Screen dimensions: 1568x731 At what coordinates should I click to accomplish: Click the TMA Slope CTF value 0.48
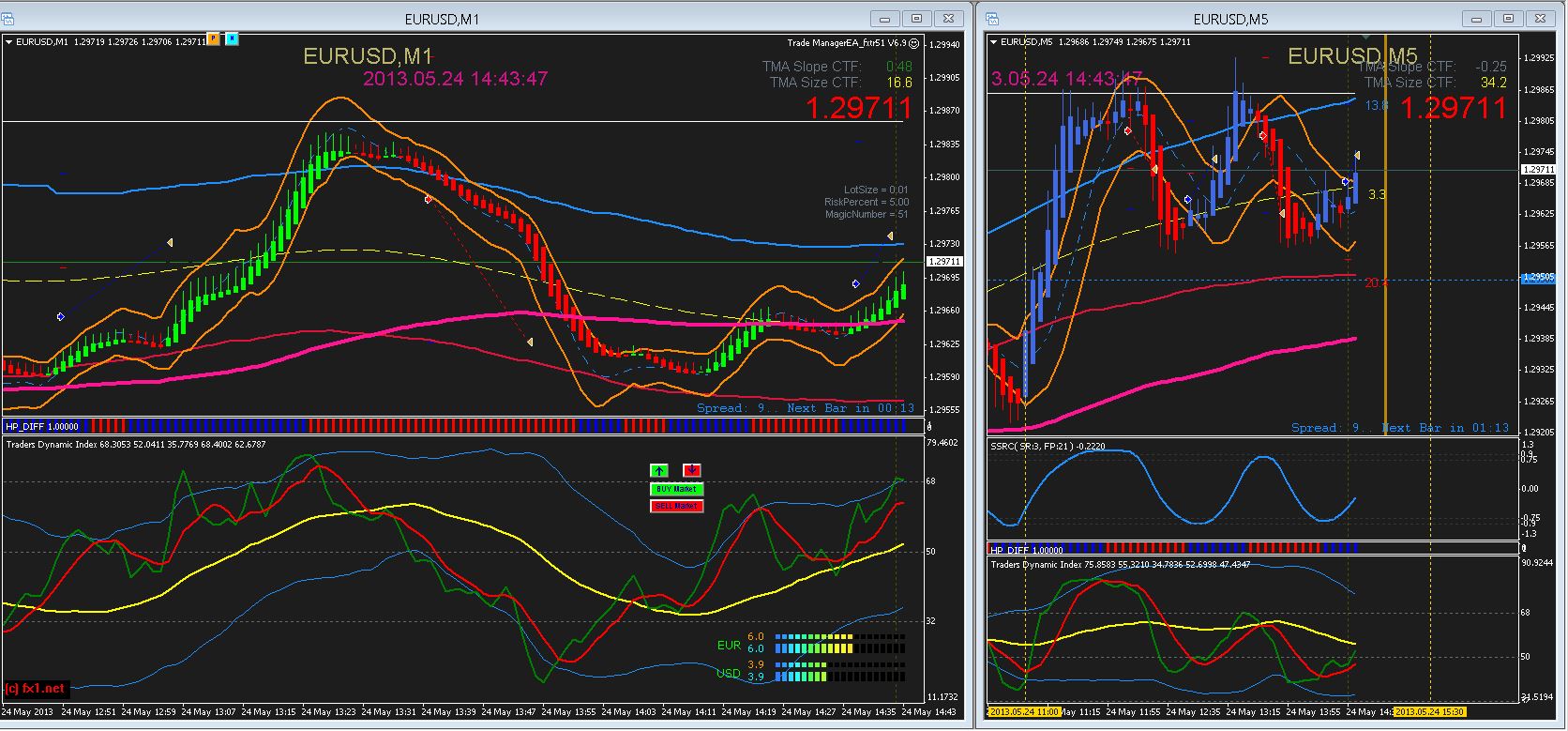[899, 67]
